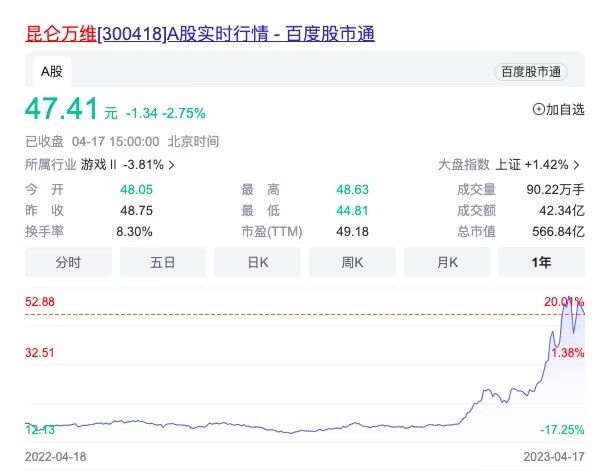Select the 1年 chart tab
Screen dimensions: 615x472
(x=541, y=262)
